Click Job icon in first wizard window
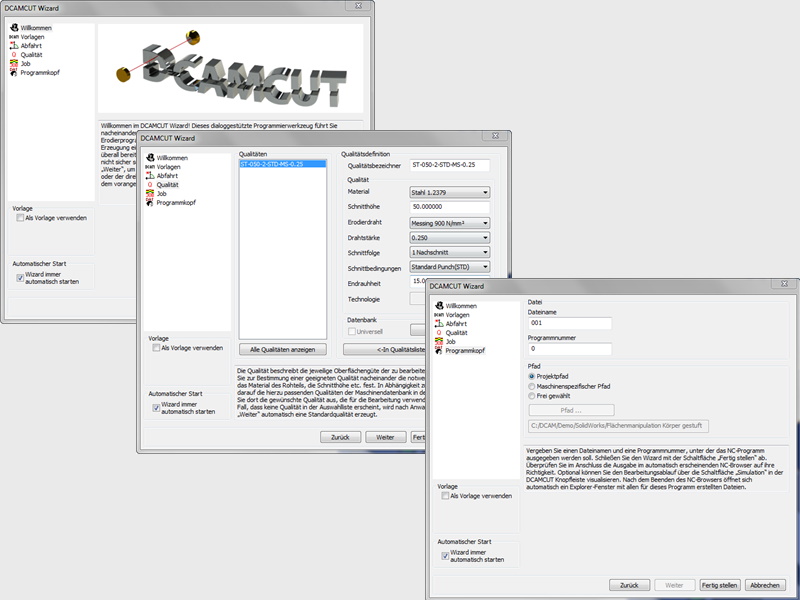 click(14, 63)
